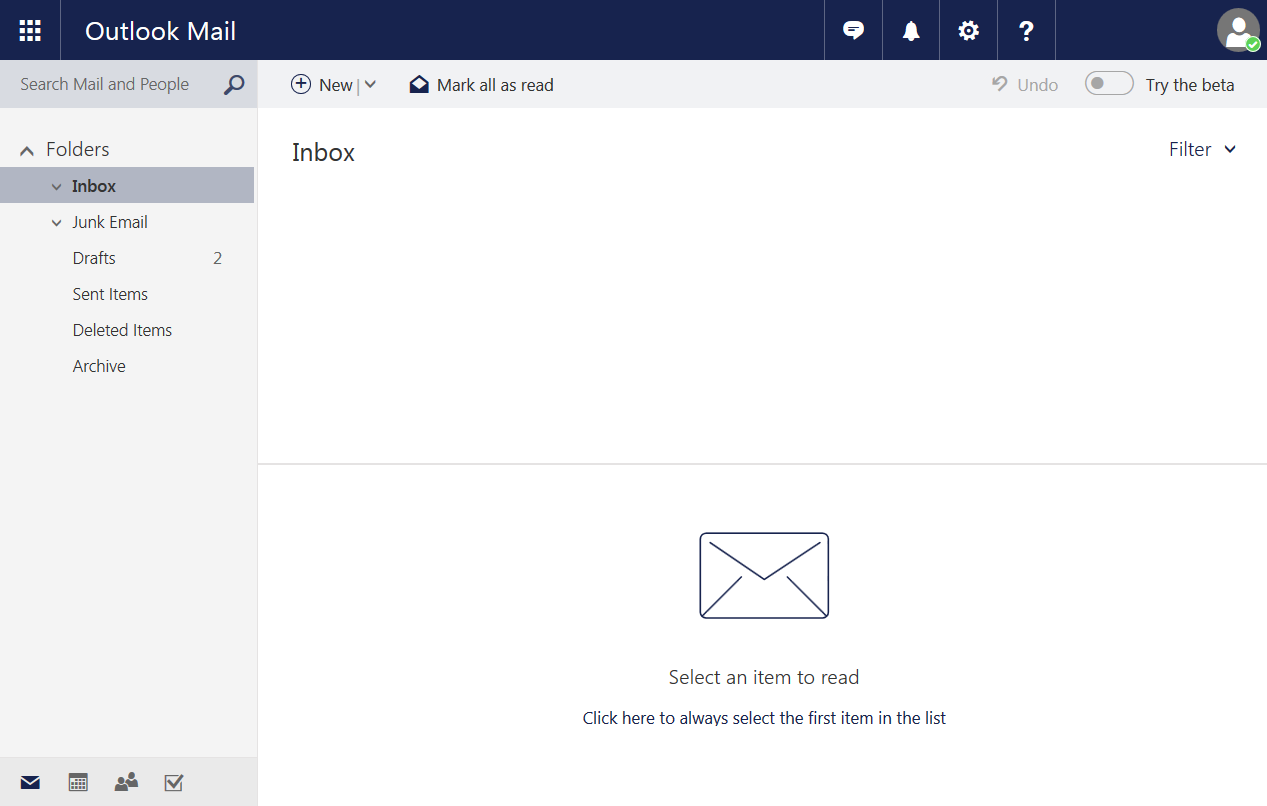
Task: Click Mark all as read label
Action: [495, 85]
